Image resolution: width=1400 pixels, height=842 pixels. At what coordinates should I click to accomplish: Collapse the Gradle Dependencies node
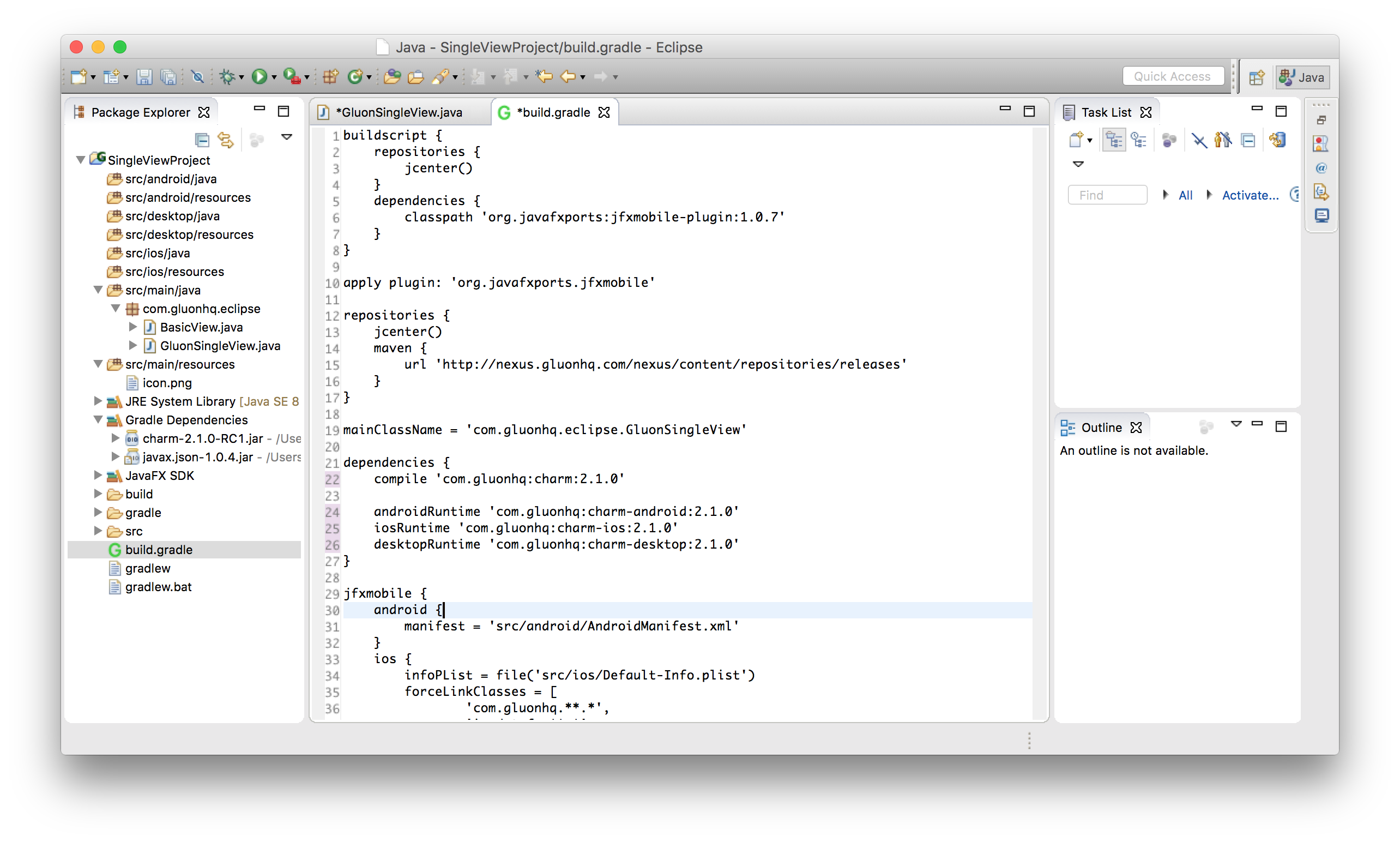pyautogui.click(x=98, y=419)
